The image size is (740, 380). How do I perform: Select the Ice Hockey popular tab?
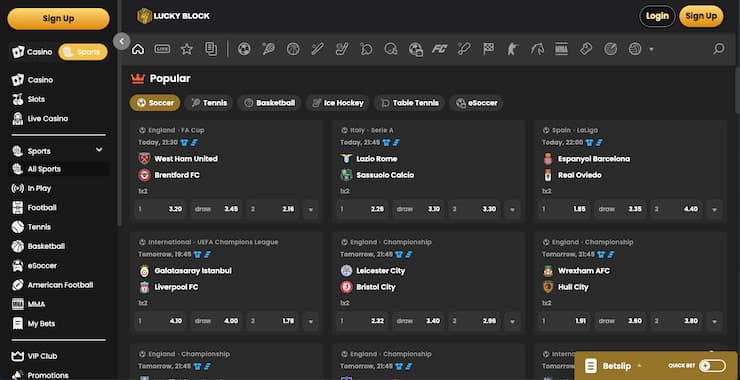coord(337,102)
